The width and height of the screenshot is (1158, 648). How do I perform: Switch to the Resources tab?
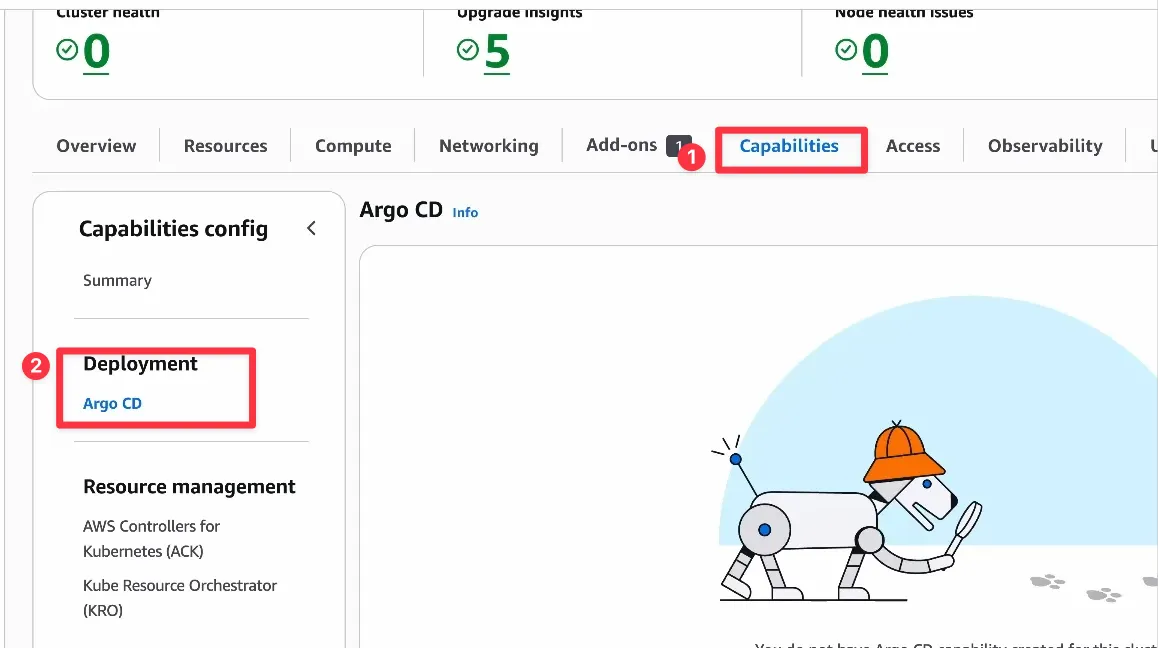tap(225, 146)
